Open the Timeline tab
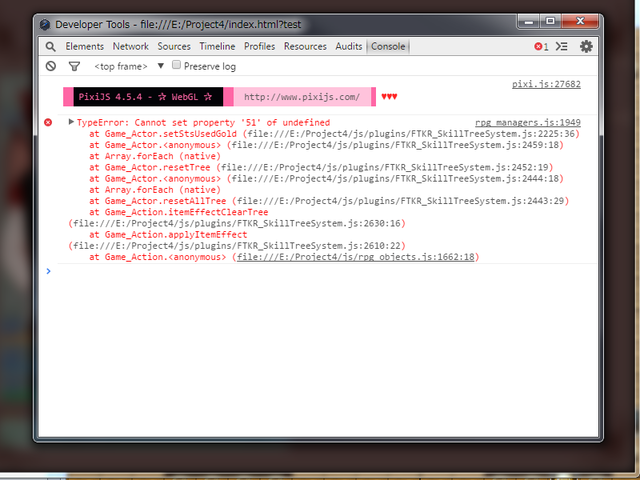 tap(217, 47)
